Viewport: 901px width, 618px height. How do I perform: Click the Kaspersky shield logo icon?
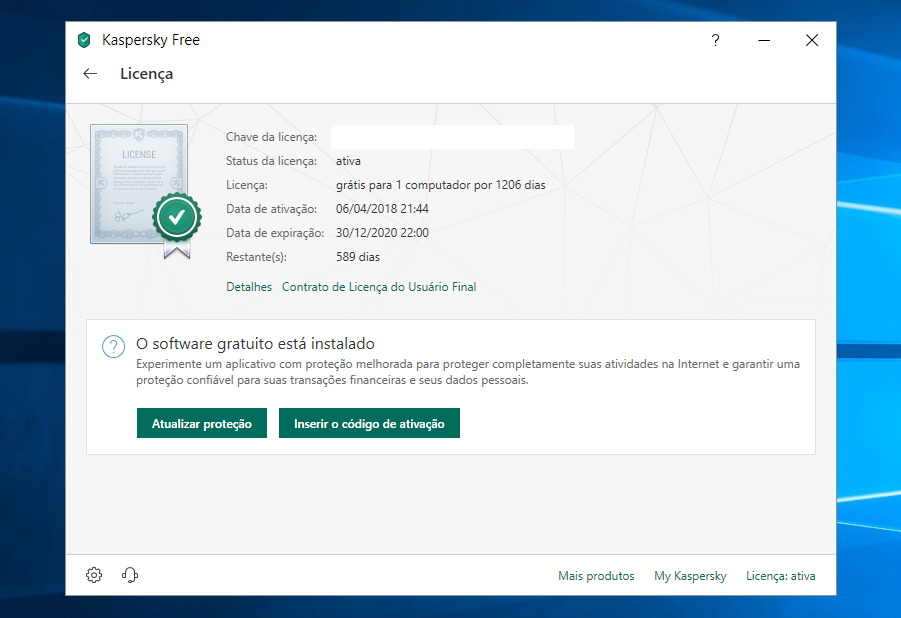pyautogui.click(x=84, y=40)
